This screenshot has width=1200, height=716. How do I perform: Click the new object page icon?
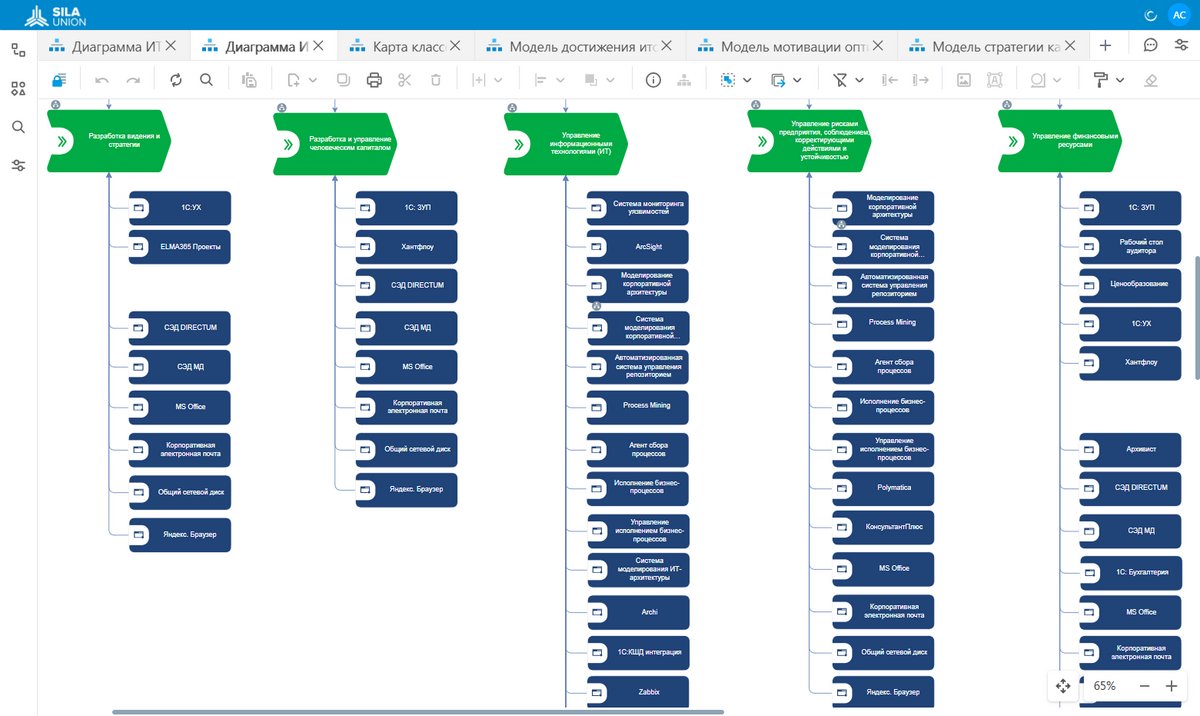[x=293, y=80]
